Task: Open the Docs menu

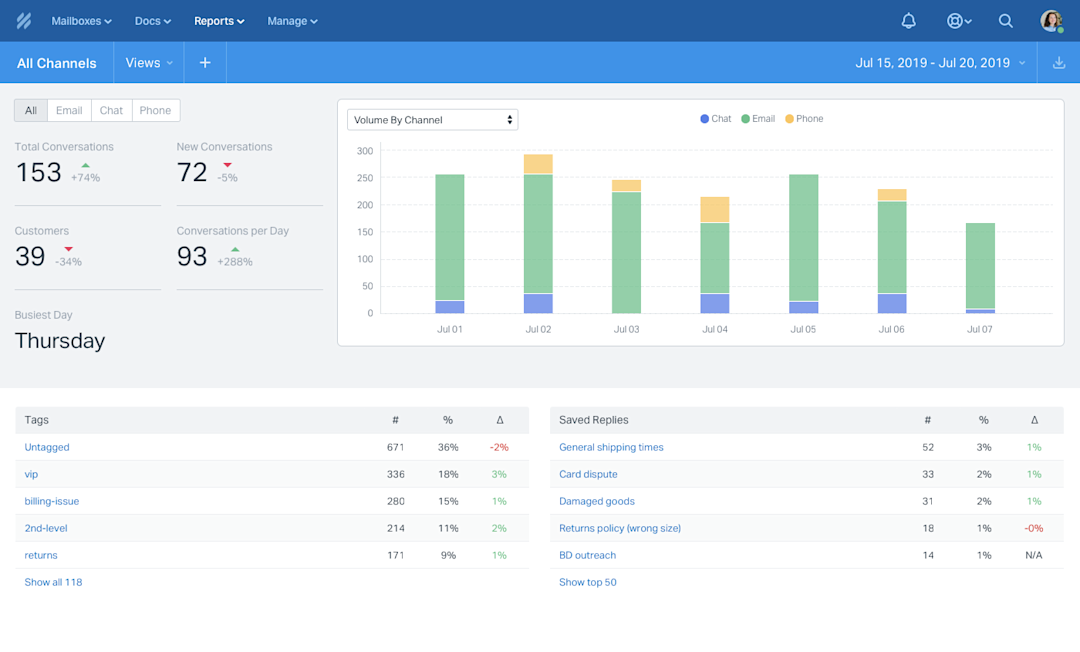Action: tap(152, 21)
